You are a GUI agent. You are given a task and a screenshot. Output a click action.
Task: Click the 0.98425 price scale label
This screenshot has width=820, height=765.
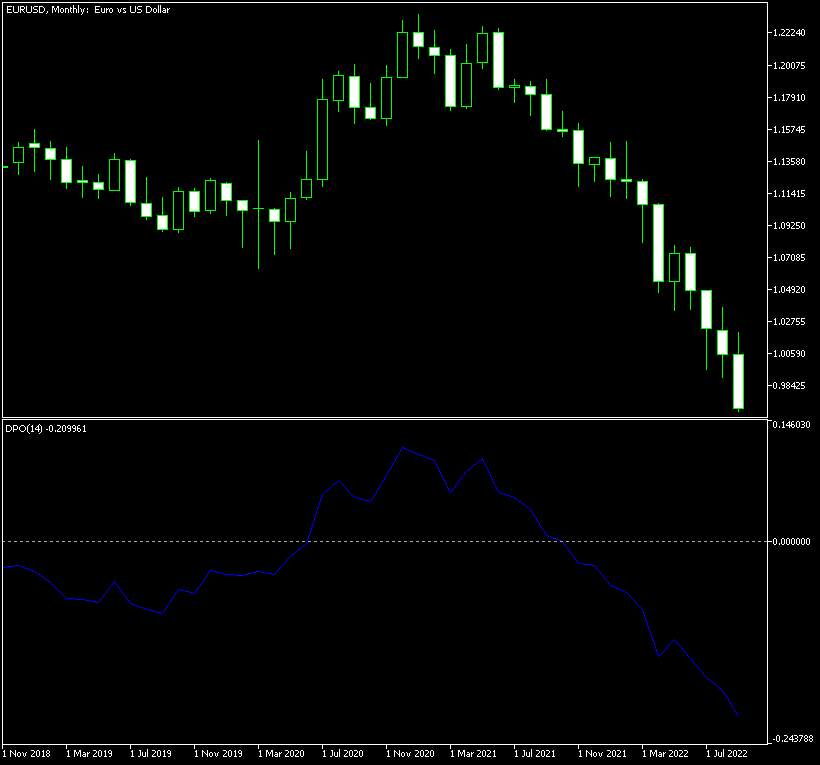pos(790,385)
